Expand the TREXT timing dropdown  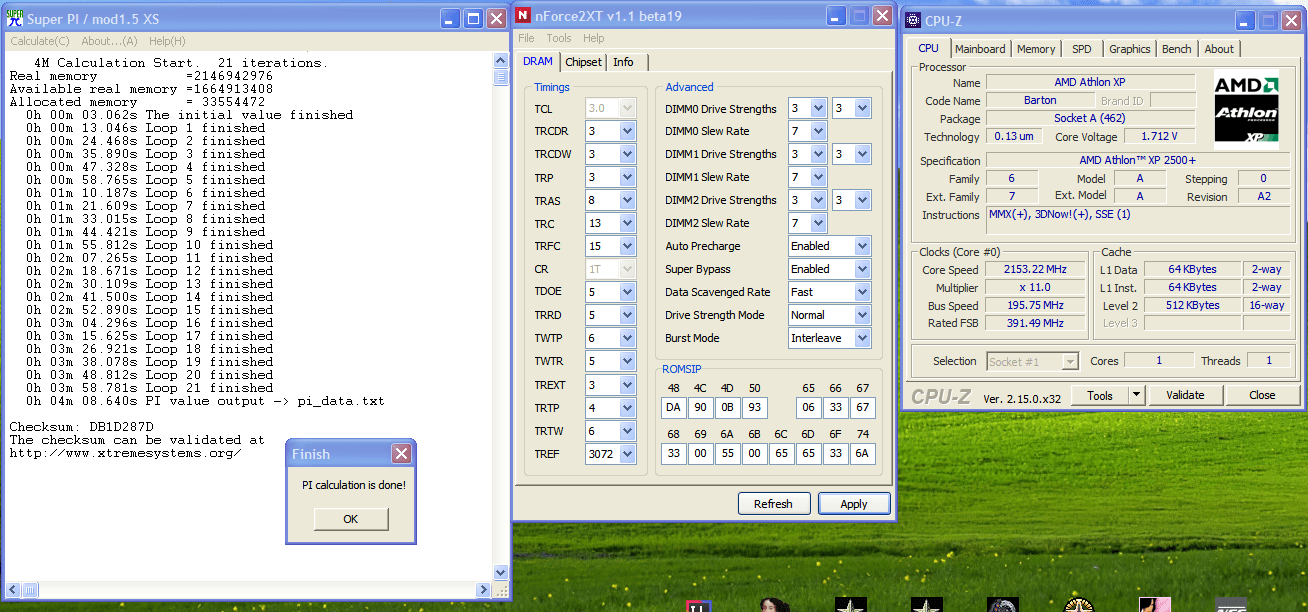(x=628, y=385)
